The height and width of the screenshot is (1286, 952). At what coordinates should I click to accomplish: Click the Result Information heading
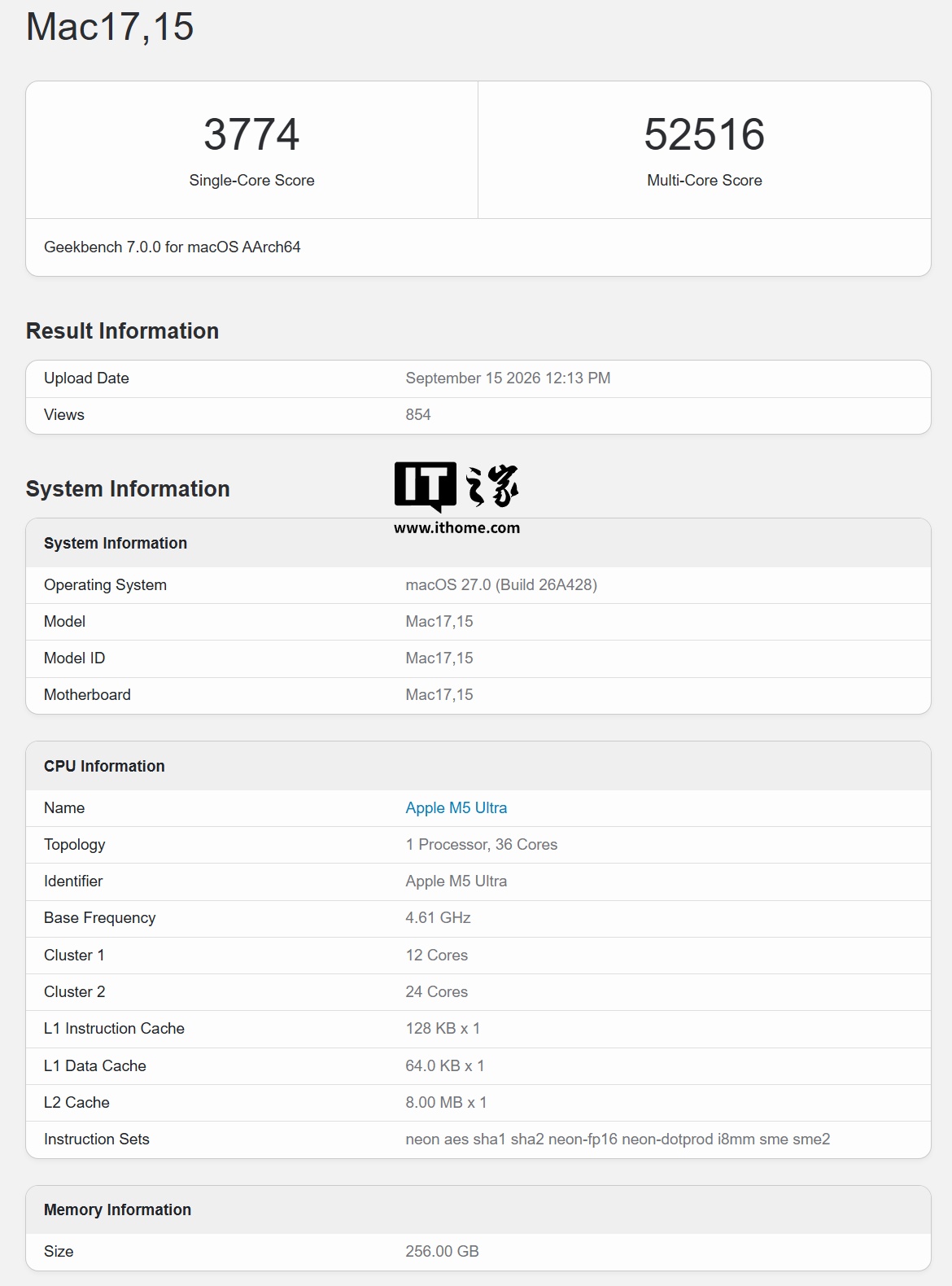[x=122, y=330]
